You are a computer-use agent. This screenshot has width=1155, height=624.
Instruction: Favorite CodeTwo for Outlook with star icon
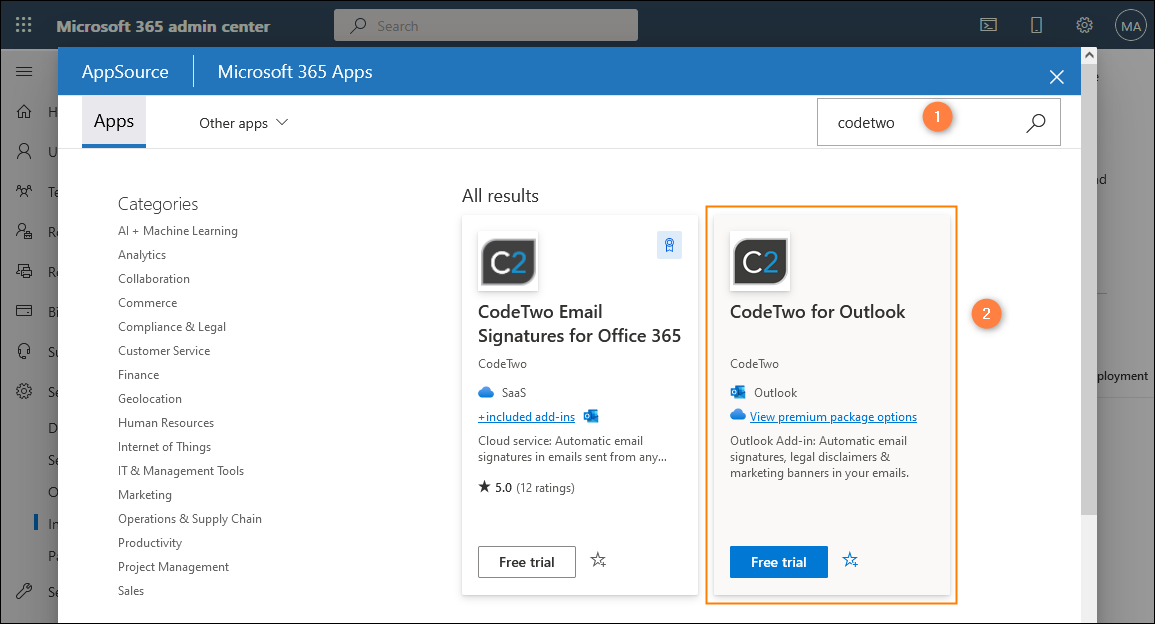click(850, 561)
